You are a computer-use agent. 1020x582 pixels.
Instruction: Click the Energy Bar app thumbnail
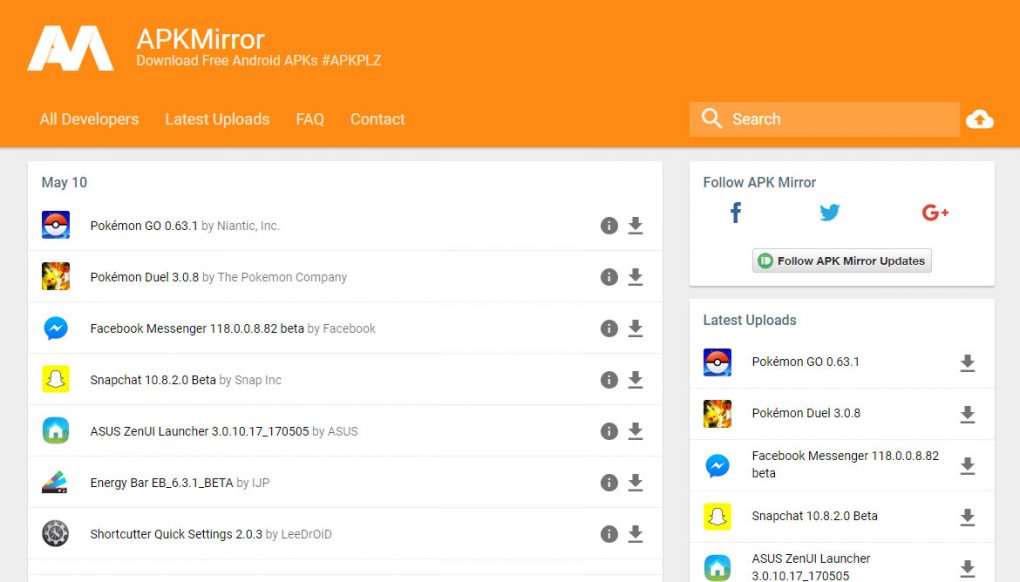pyautogui.click(x=56, y=482)
